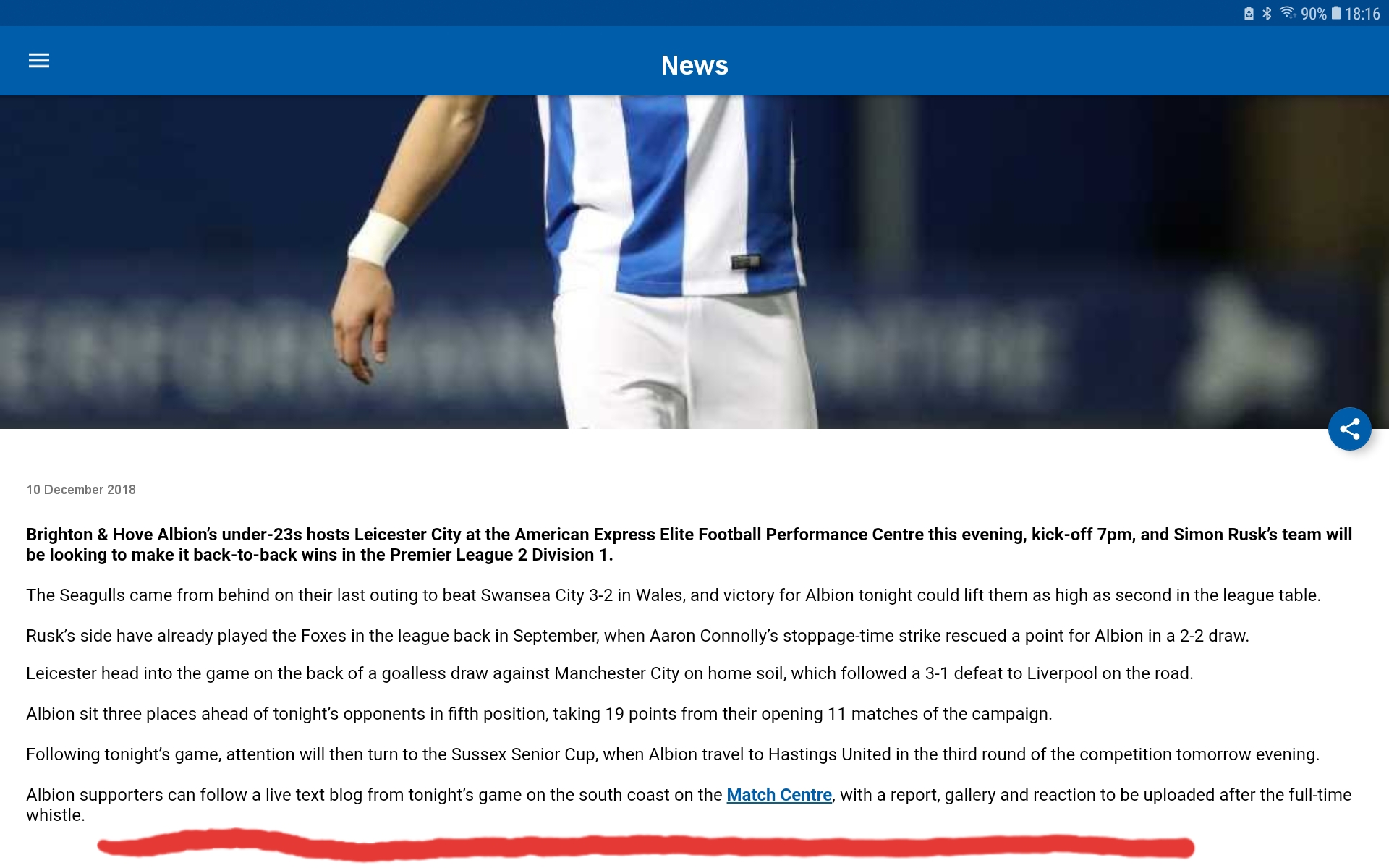The image size is (1389, 868).
Task: Tap the paragraph about Manchester City goalless draw
Action: (x=609, y=673)
